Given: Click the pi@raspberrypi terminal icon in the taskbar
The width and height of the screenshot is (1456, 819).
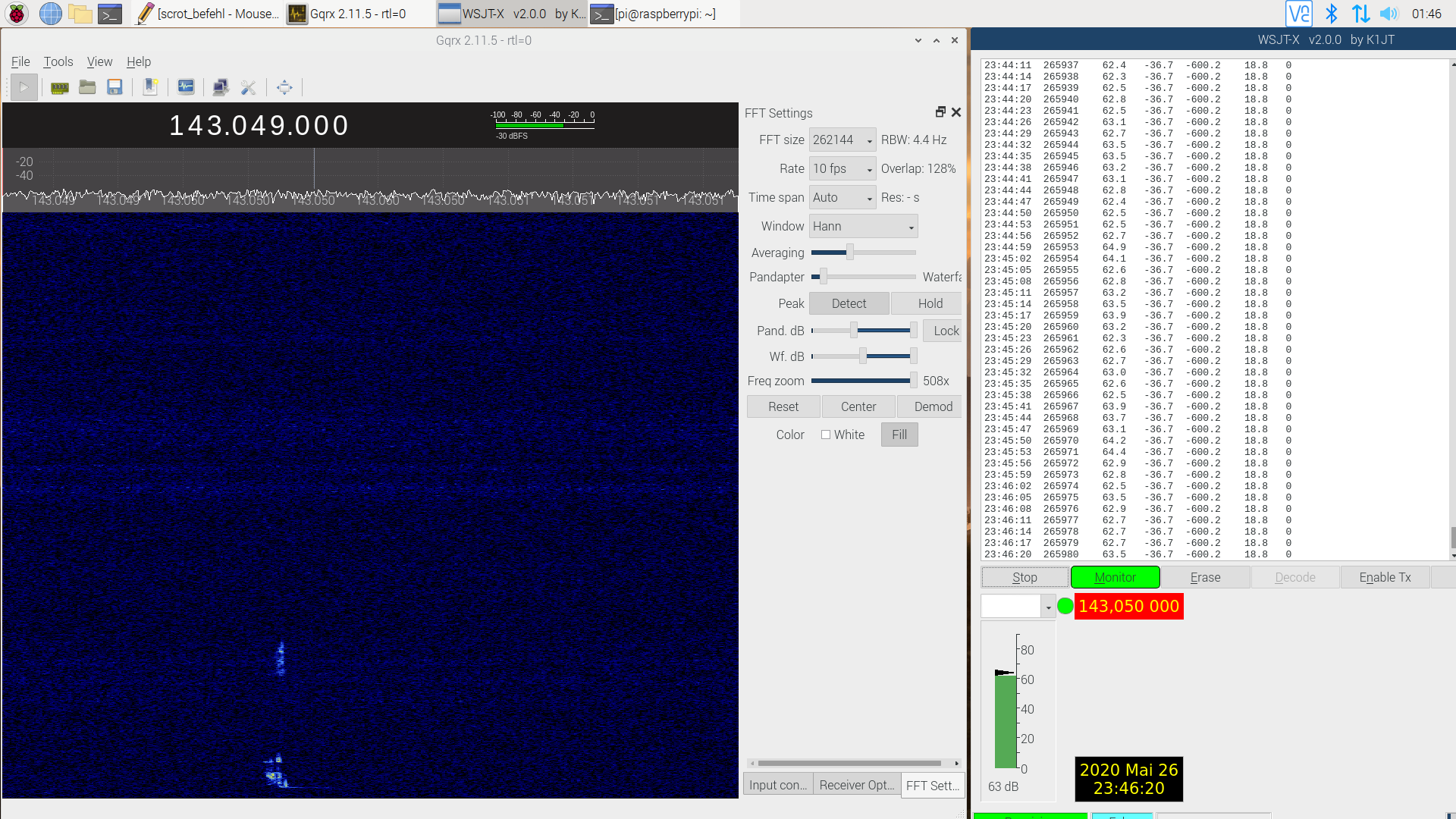Looking at the screenshot, I should tap(601, 14).
